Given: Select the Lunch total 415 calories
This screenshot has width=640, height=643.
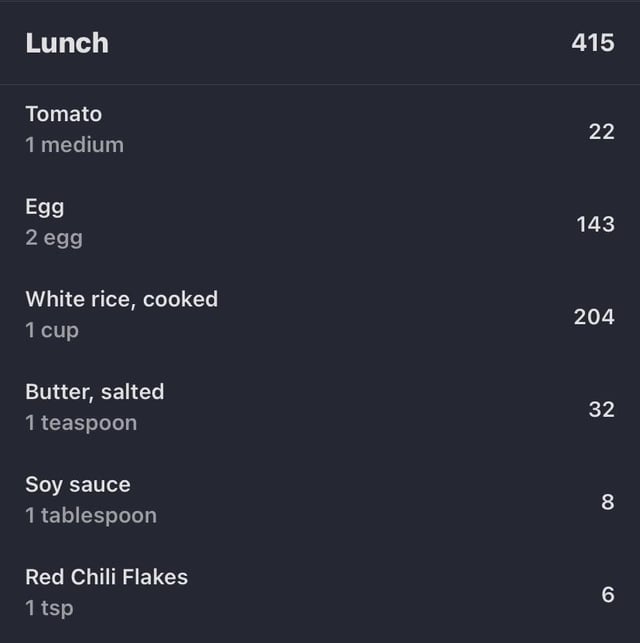Looking at the screenshot, I should pos(593,43).
